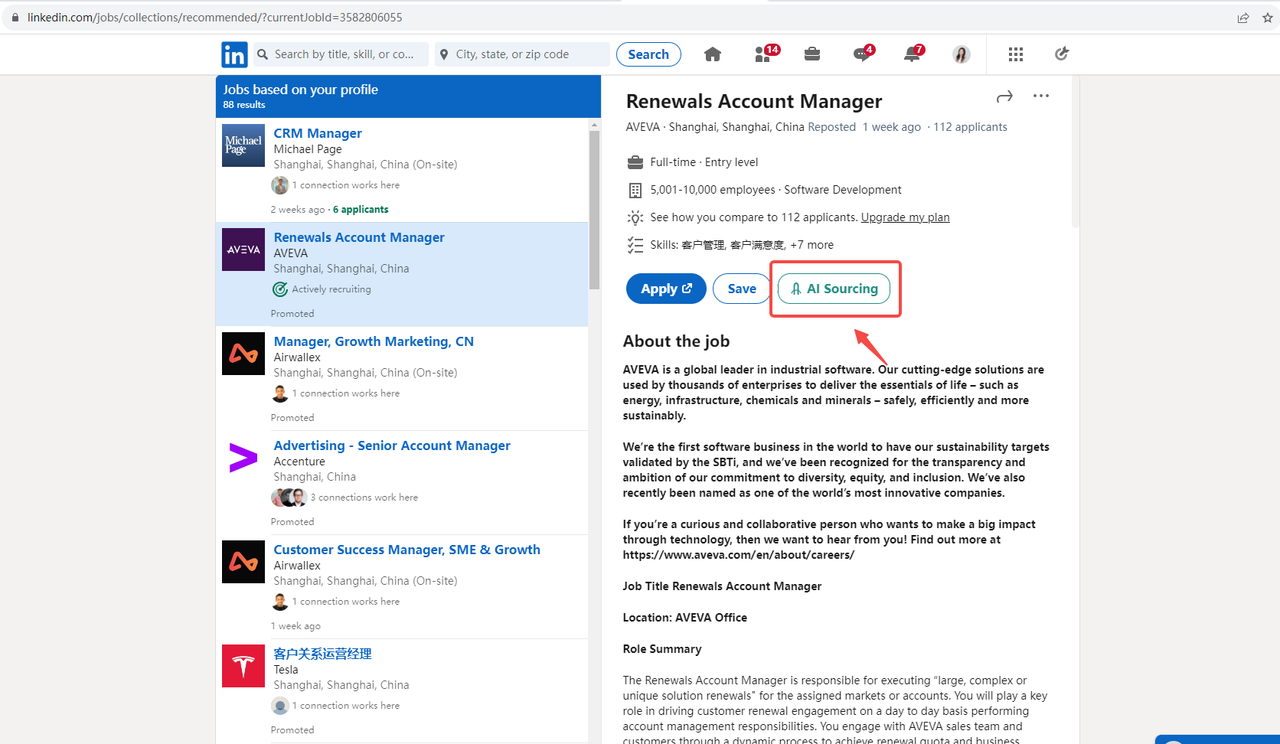Click the LinkedIn logo icon
This screenshot has width=1280, height=744.
click(x=234, y=54)
